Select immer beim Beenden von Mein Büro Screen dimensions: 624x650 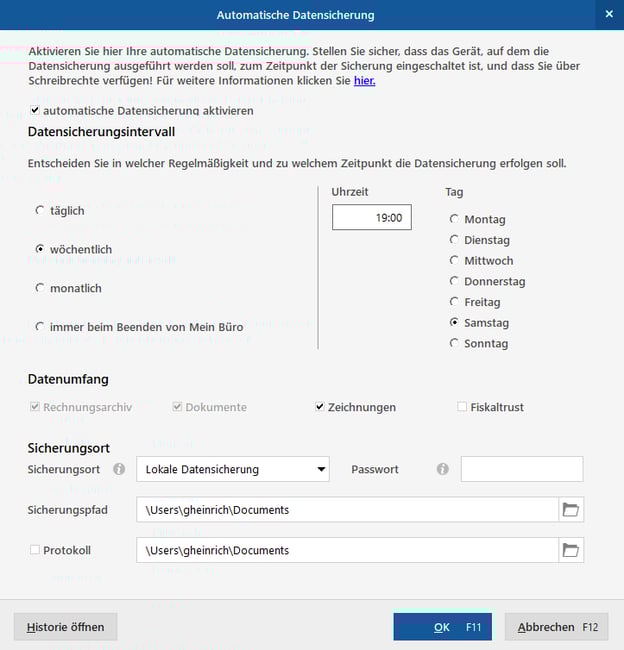[40, 327]
